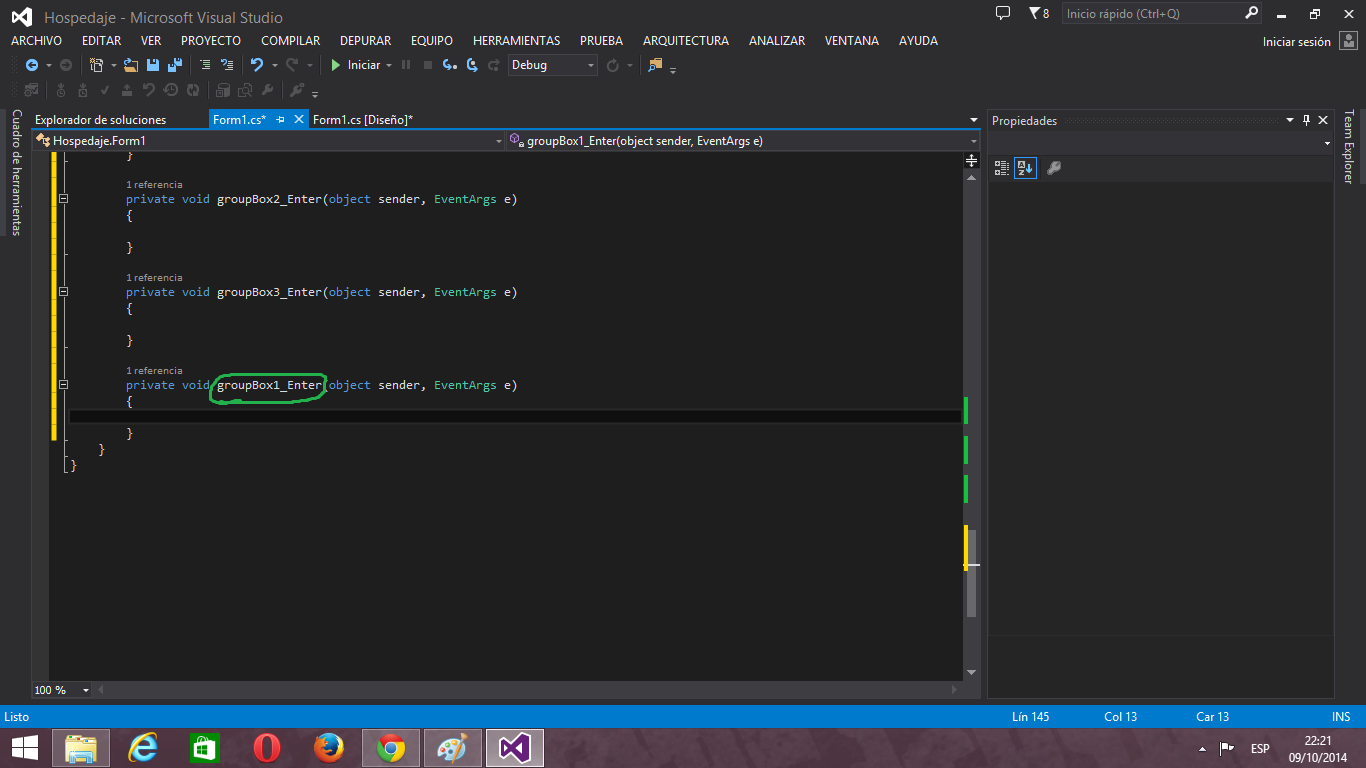The image size is (1366, 768).
Task: Navigate backward in the code editor
Action: pos(30,65)
